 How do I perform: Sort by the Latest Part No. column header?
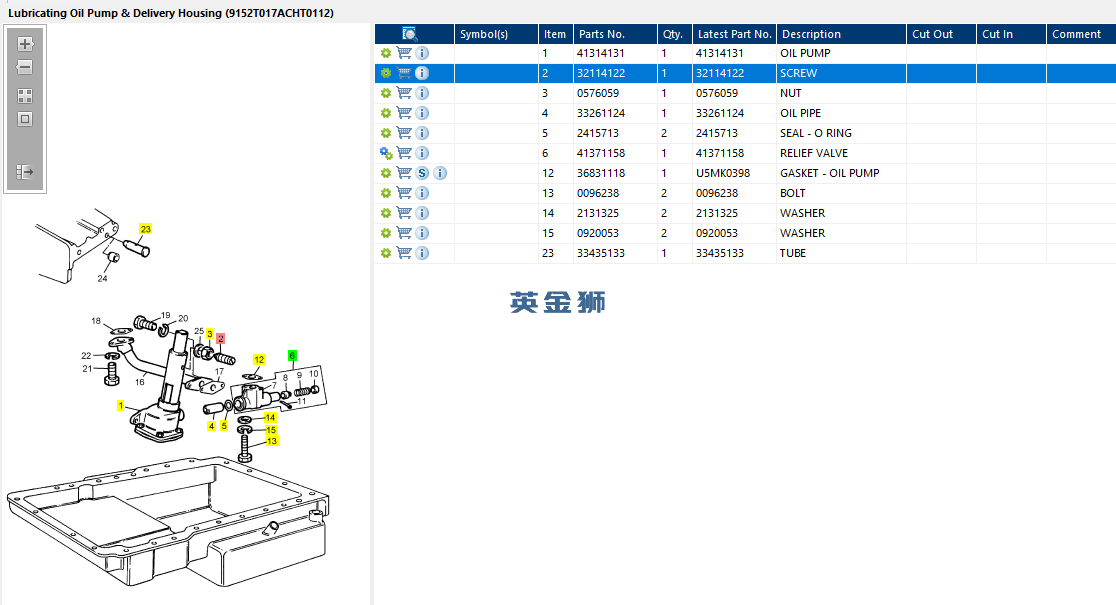(x=734, y=33)
